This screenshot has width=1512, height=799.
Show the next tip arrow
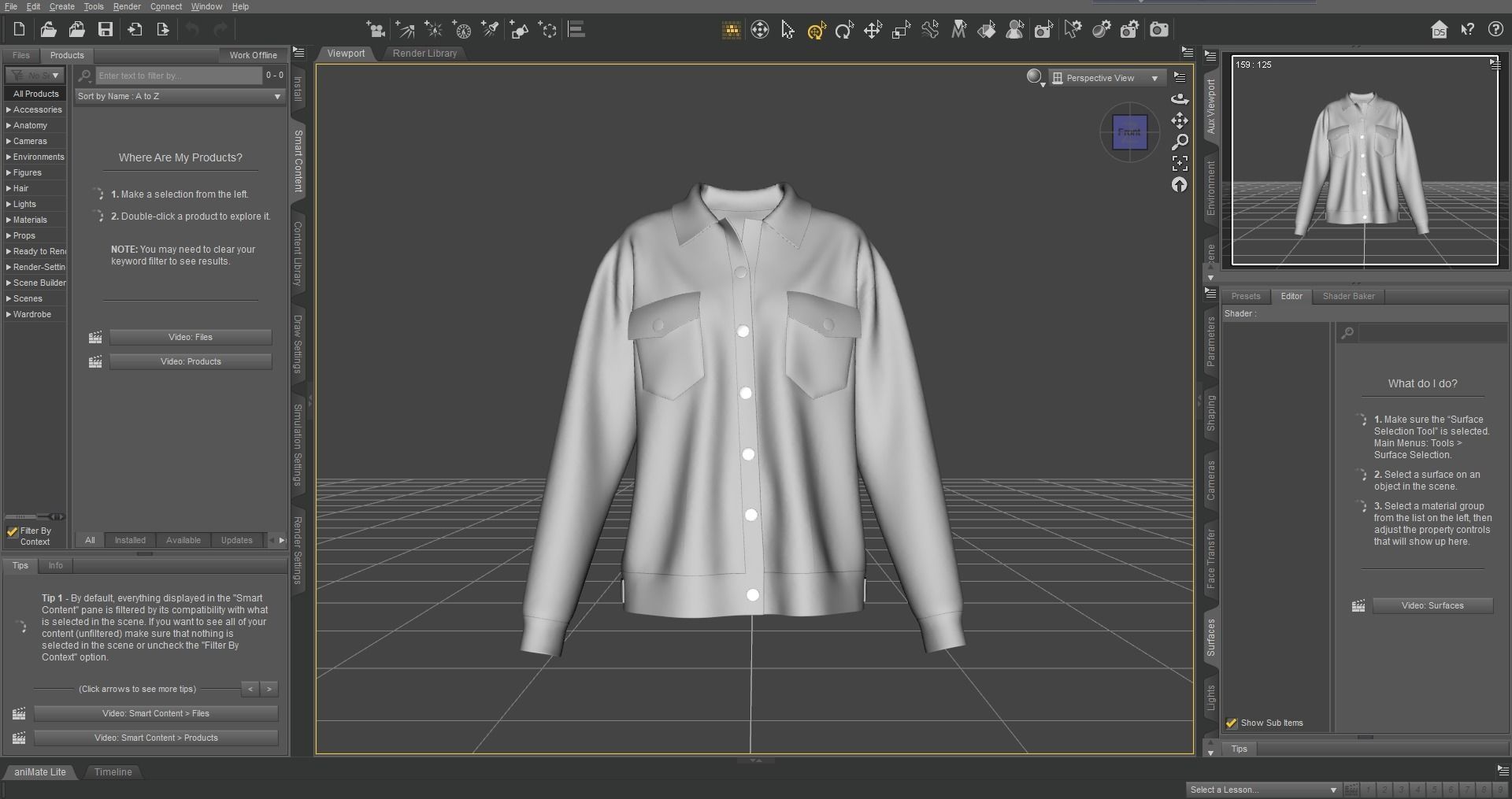[269, 689]
